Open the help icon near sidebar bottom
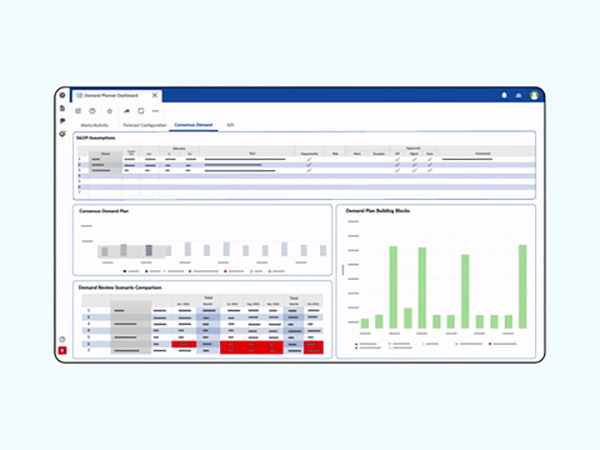Image resolution: width=600 pixels, height=450 pixels. click(x=62, y=339)
